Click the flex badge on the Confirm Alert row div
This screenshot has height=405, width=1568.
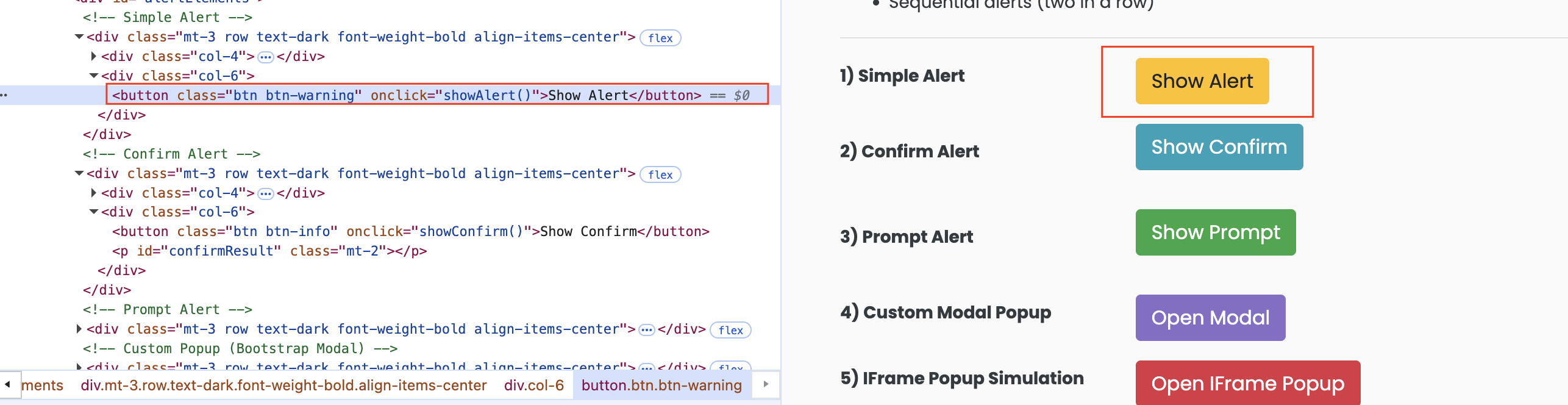click(660, 175)
